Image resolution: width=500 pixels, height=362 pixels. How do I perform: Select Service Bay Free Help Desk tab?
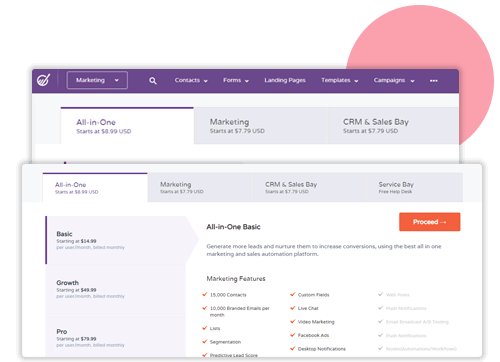click(x=414, y=187)
